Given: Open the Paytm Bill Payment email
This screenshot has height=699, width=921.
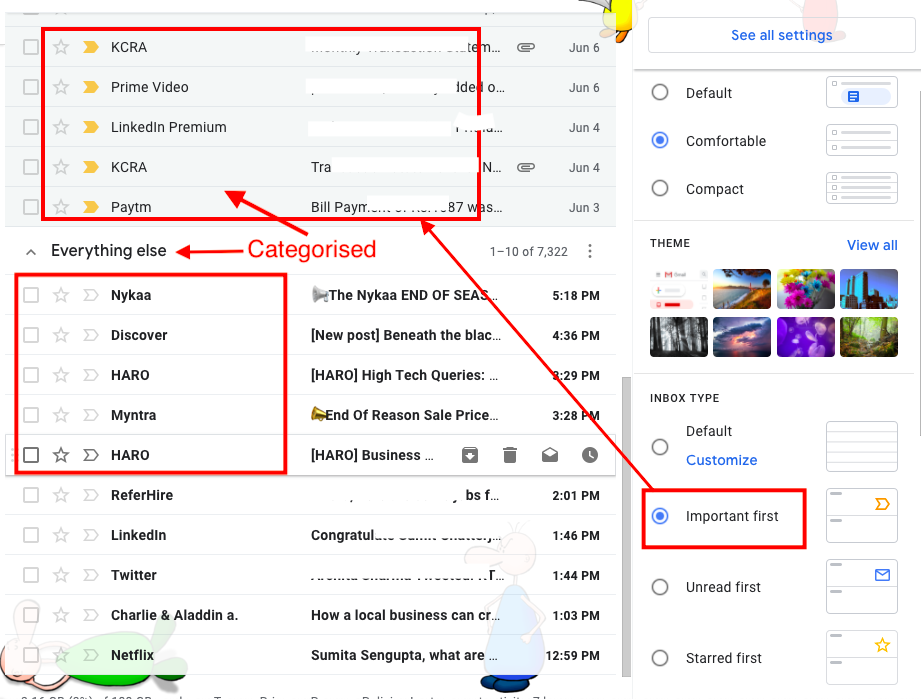Looking at the screenshot, I should 310,207.
